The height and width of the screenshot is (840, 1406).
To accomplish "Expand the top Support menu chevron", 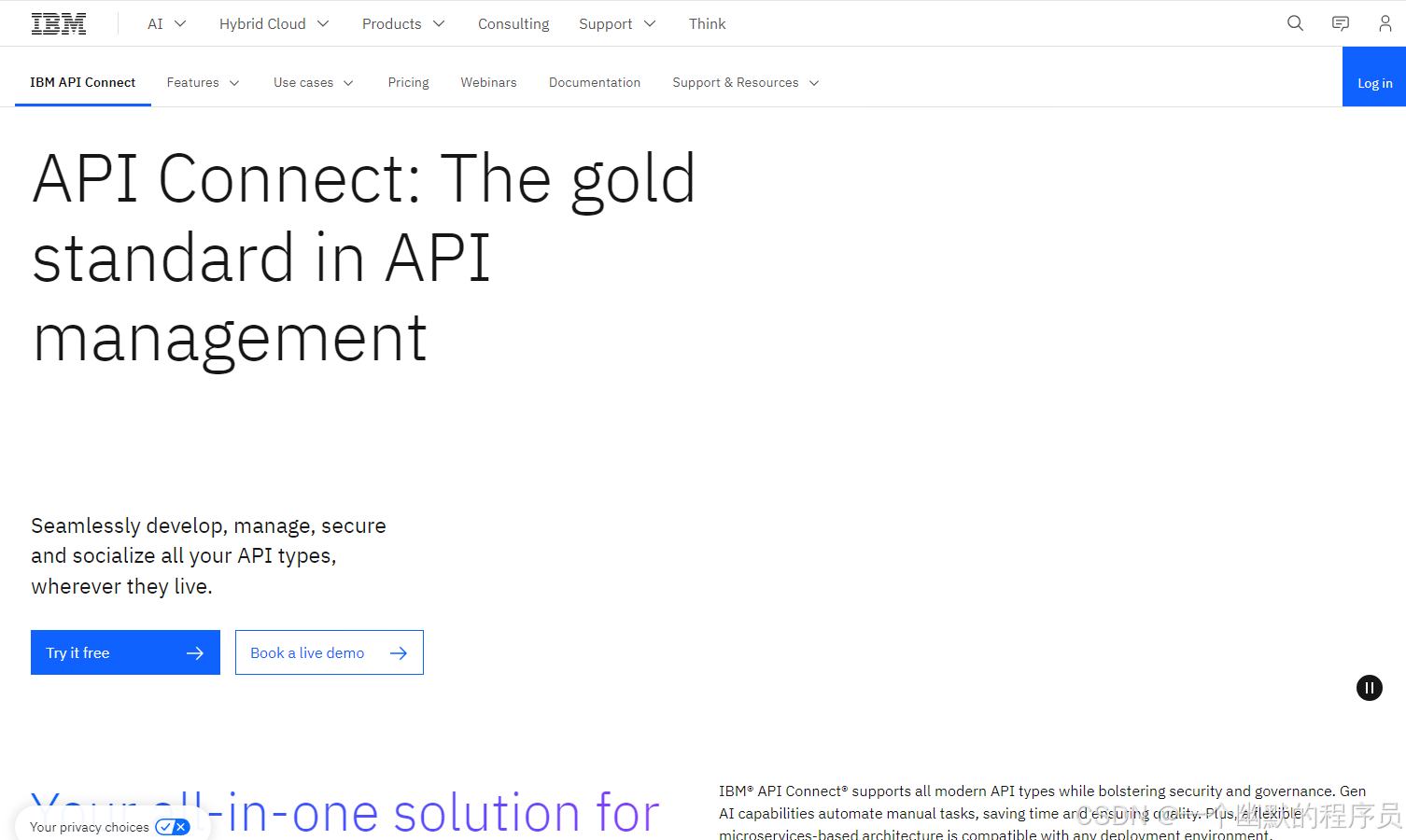I will tap(650, 23).
